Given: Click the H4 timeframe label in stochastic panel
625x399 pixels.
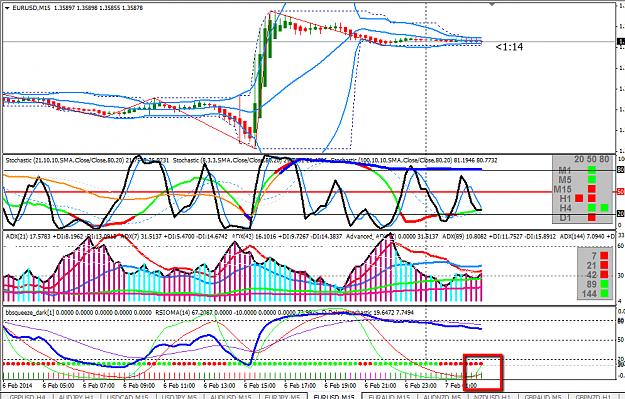Looking at the screenshot, I should pos(565,208).
